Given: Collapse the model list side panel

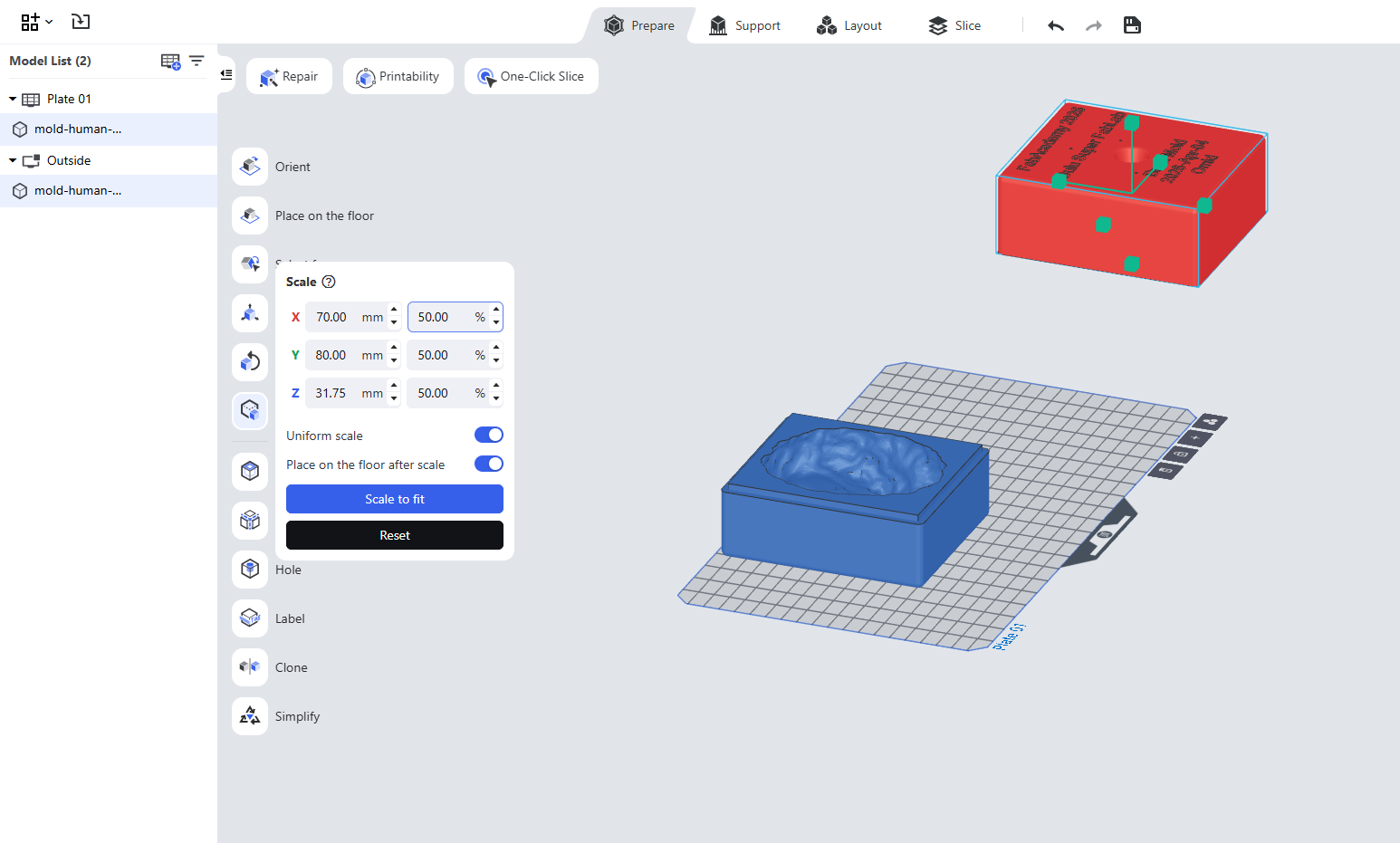Looking at the screenshot, I should 226,74.
